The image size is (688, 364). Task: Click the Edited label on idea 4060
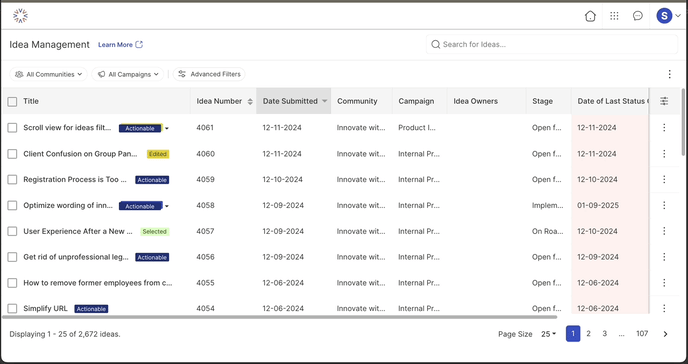pos(158,154)
